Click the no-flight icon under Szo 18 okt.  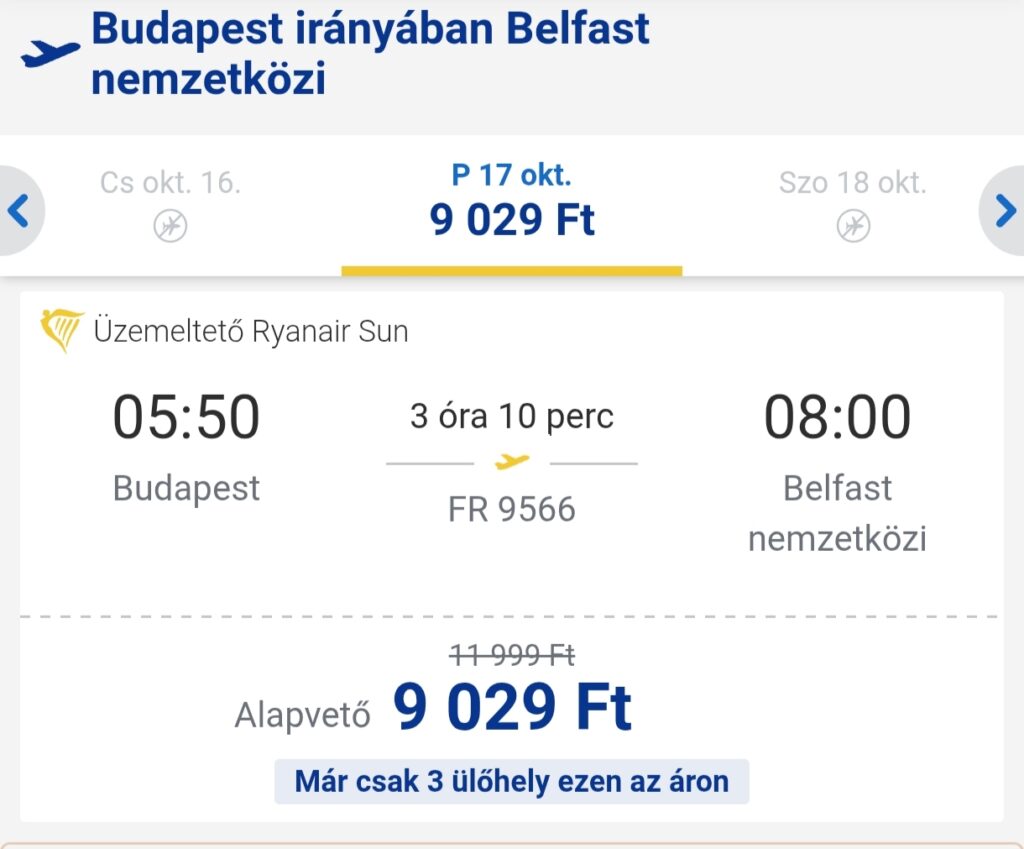coord(853,226)
